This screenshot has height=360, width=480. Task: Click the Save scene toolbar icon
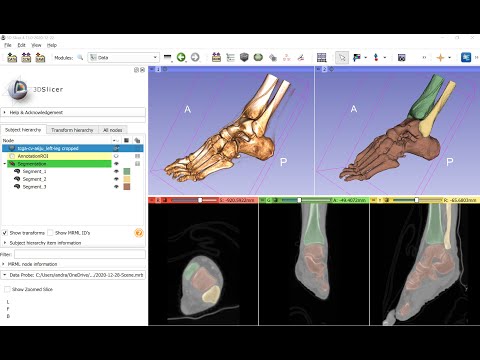[x=40, y=58]
